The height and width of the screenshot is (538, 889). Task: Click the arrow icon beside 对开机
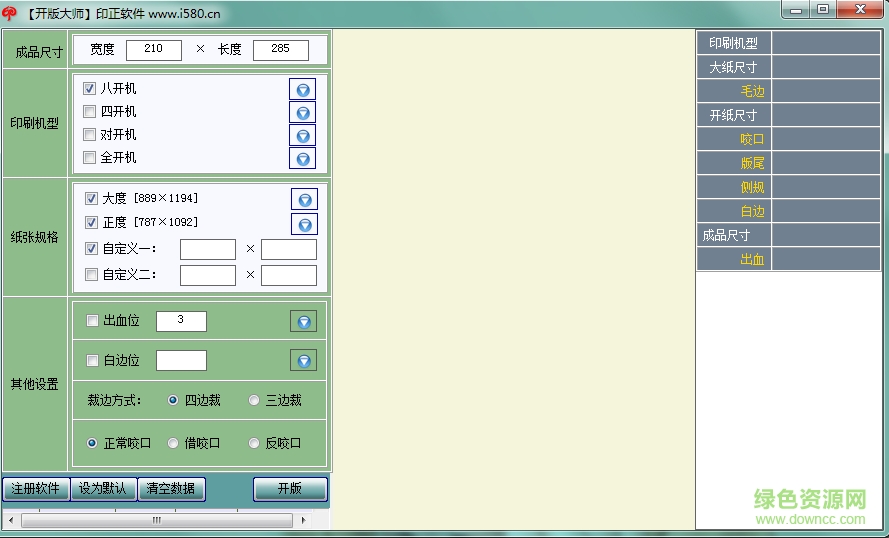(x=302, y=135)
